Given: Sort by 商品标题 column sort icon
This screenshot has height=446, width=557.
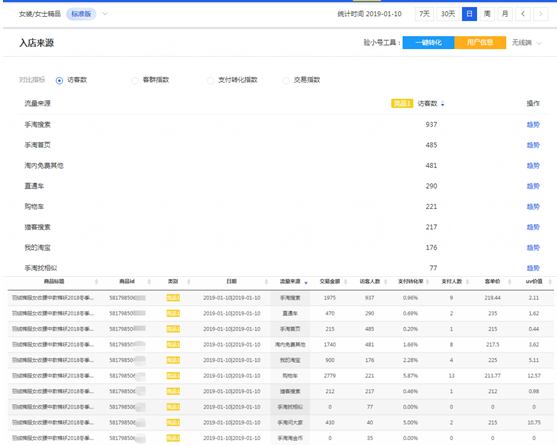Looking at the screenshot, I should click(x=96, y=282).
